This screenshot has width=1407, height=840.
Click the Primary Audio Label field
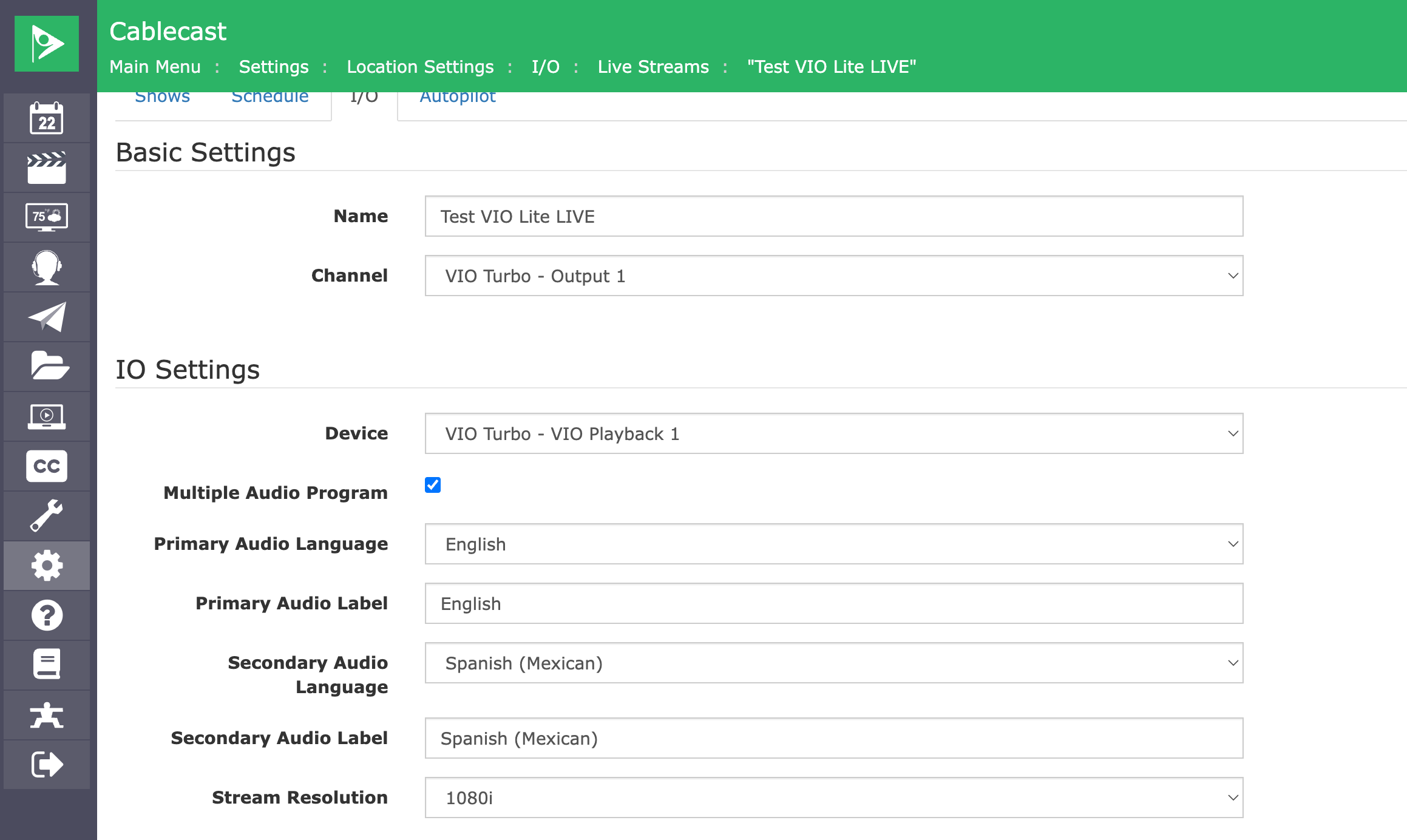tap(834, 603)
